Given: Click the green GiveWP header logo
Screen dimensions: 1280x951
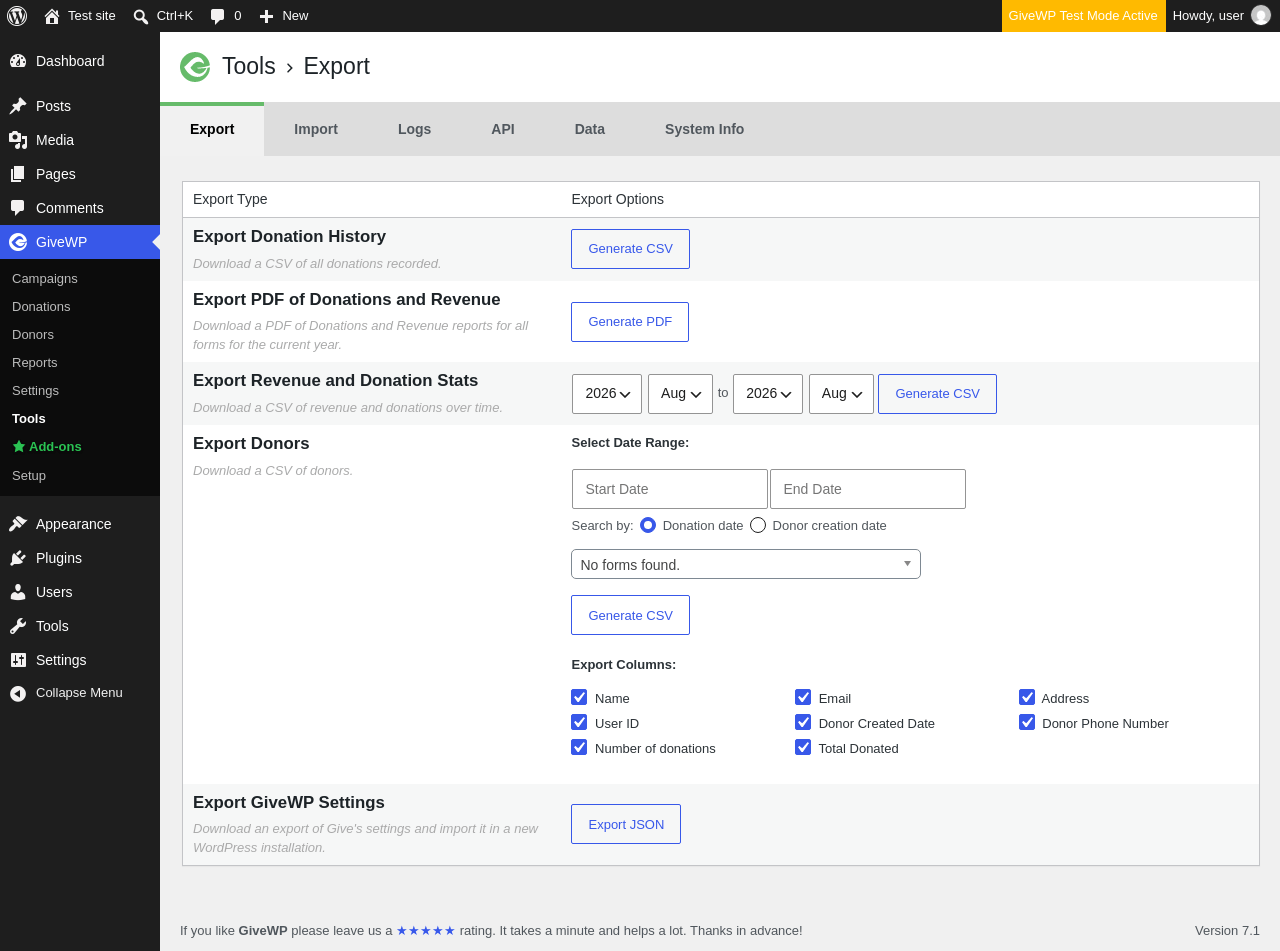Looking at the screenshot, I should click(195, 67).
